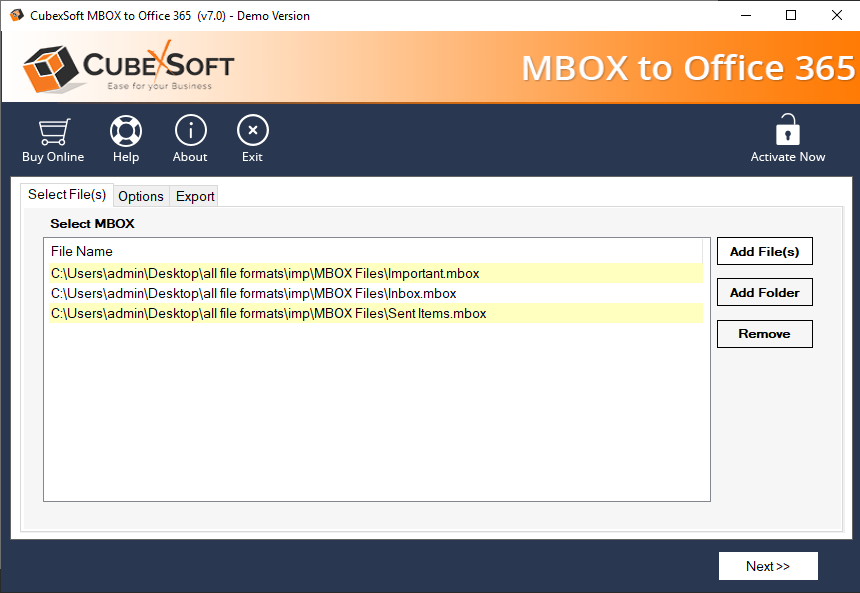Highlight the Sent Items.mbox row

pyautogui.click(x=268, y=313)
